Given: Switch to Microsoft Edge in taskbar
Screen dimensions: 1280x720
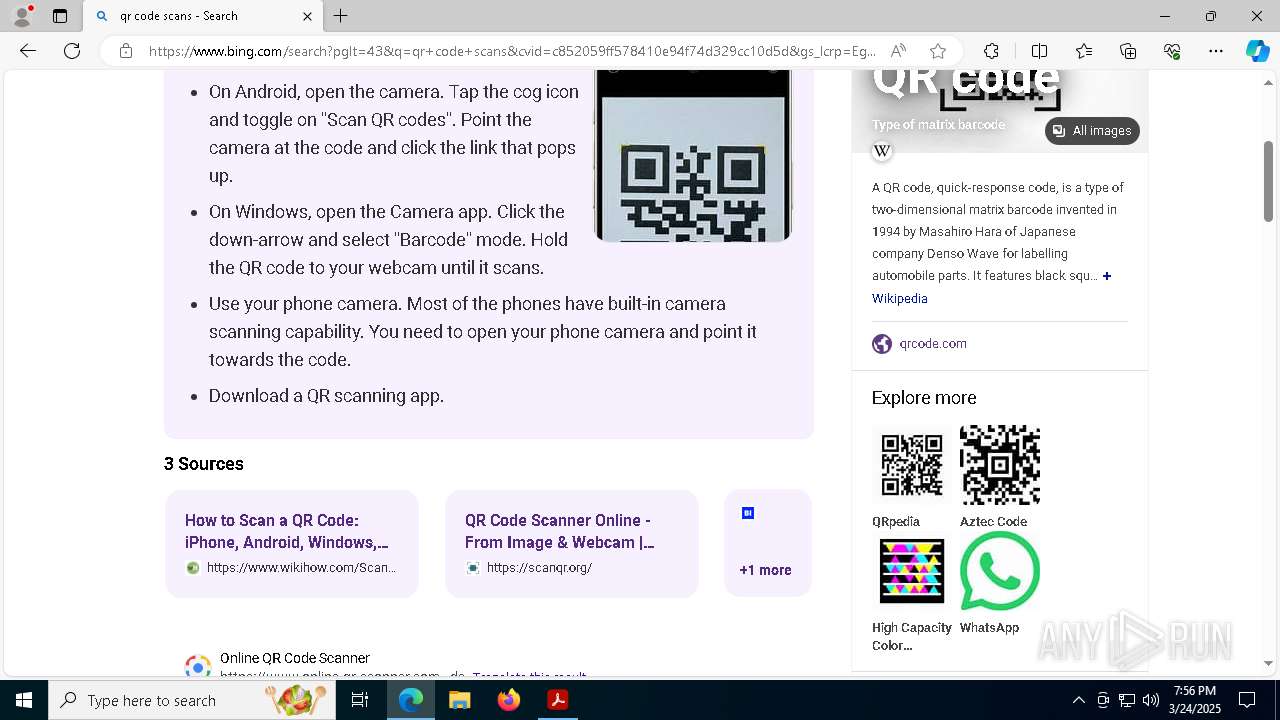Looking at the screenshot, I should (x=411, y=700).
